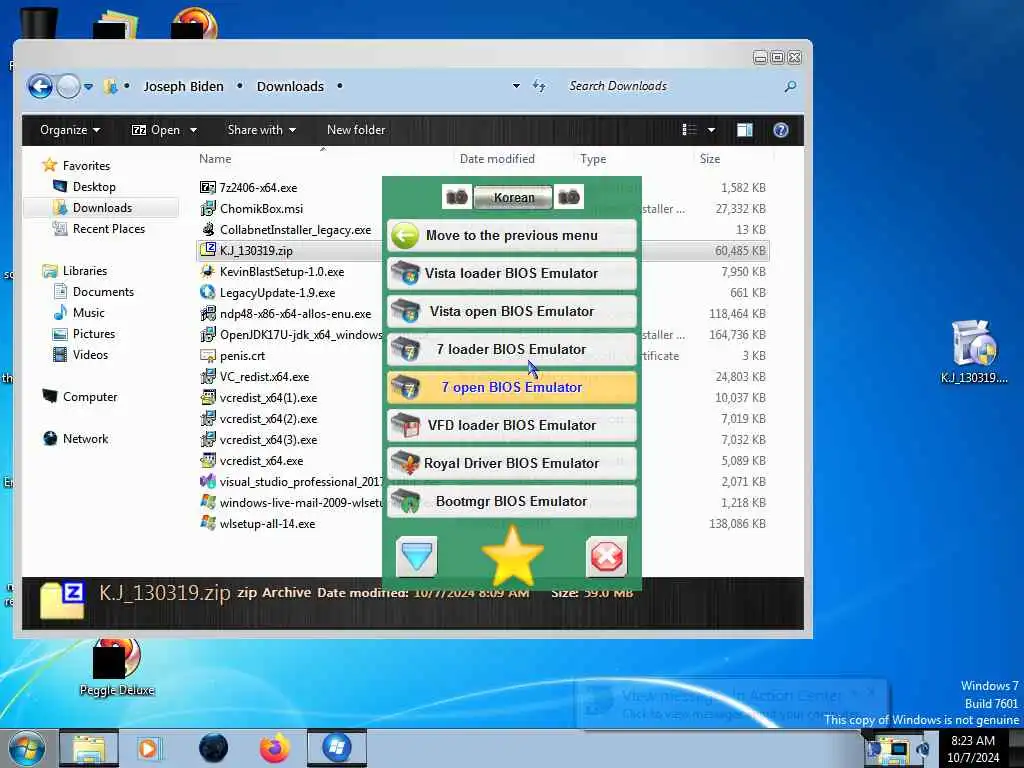Select wlsetup-all-14.exe
The width and height of the screenshot is (1024, 768).
click(267, 524)
